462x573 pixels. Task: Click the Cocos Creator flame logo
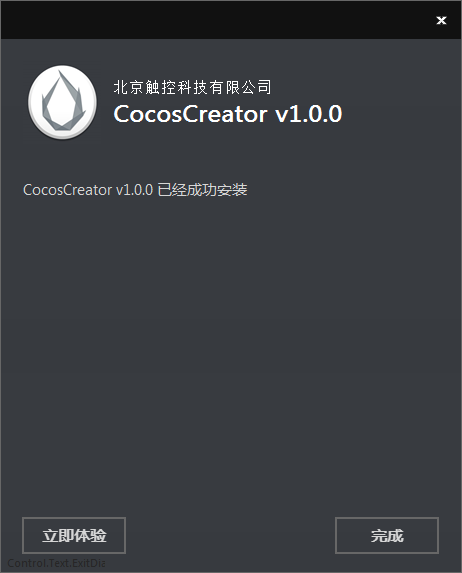63,102
